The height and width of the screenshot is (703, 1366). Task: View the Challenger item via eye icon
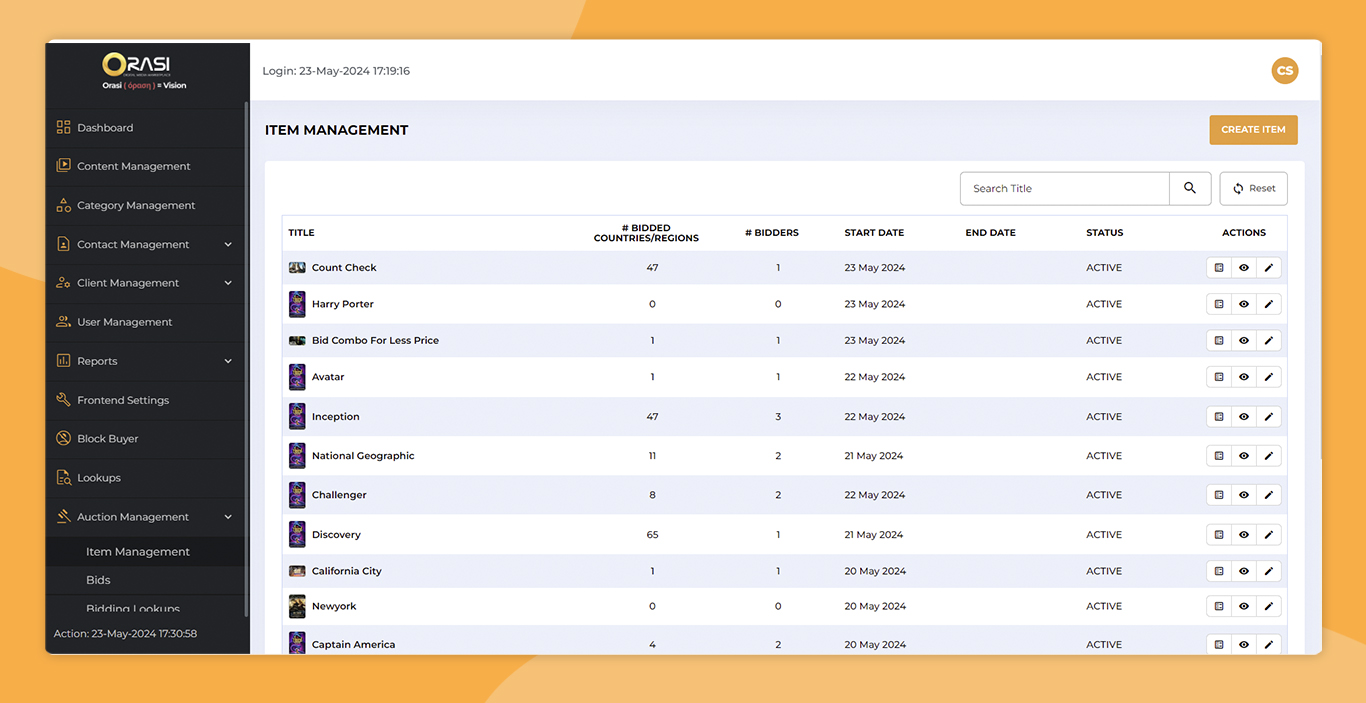1244,495
